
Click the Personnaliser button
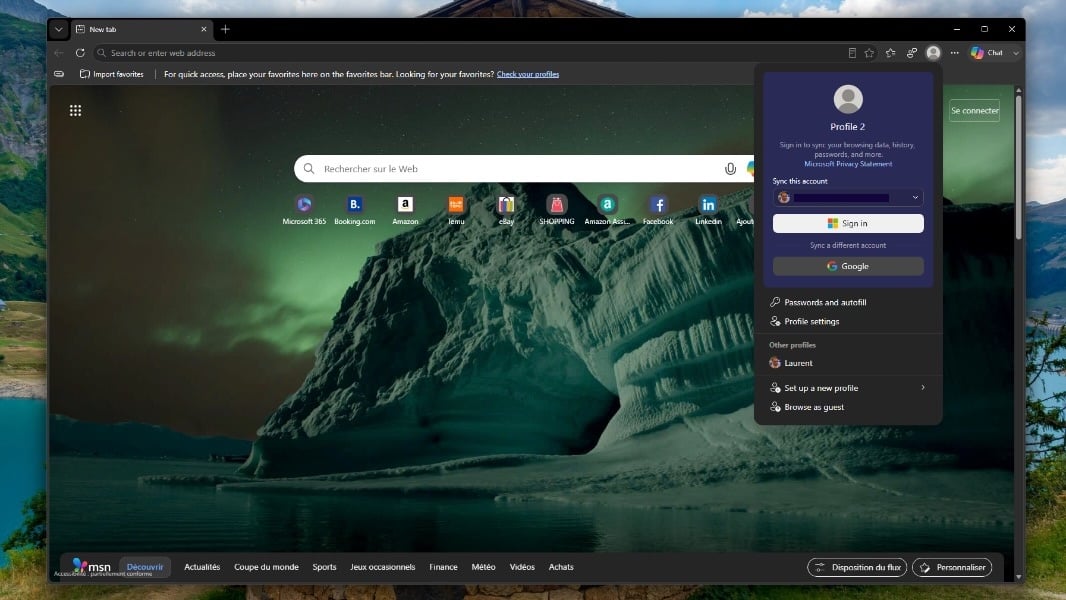(952, 567)
